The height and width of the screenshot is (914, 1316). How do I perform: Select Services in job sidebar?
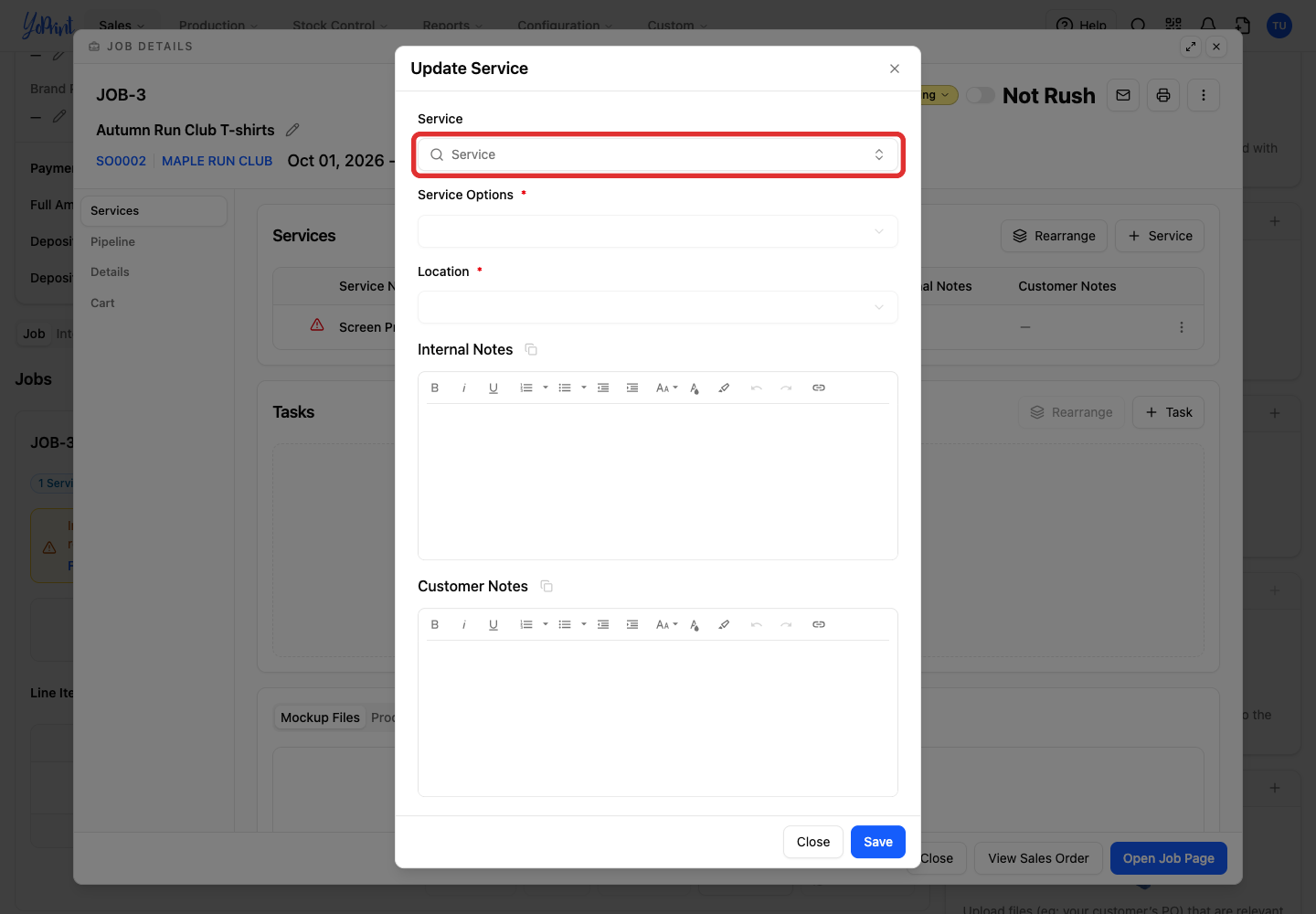pos(154,211)
